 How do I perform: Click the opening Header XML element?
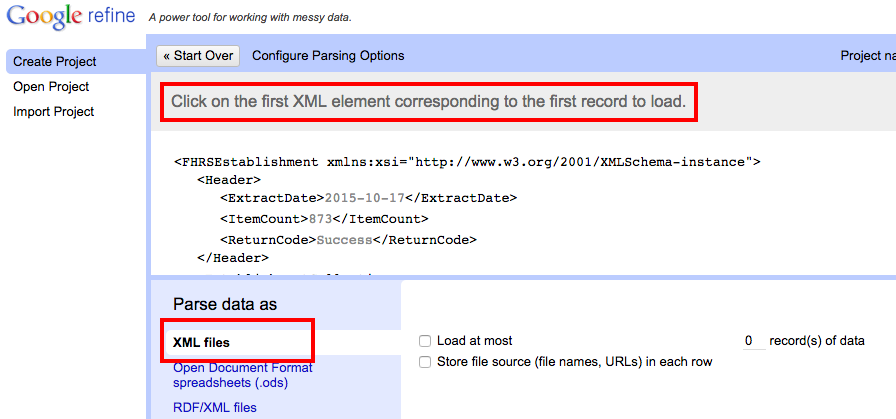[229, 180]
